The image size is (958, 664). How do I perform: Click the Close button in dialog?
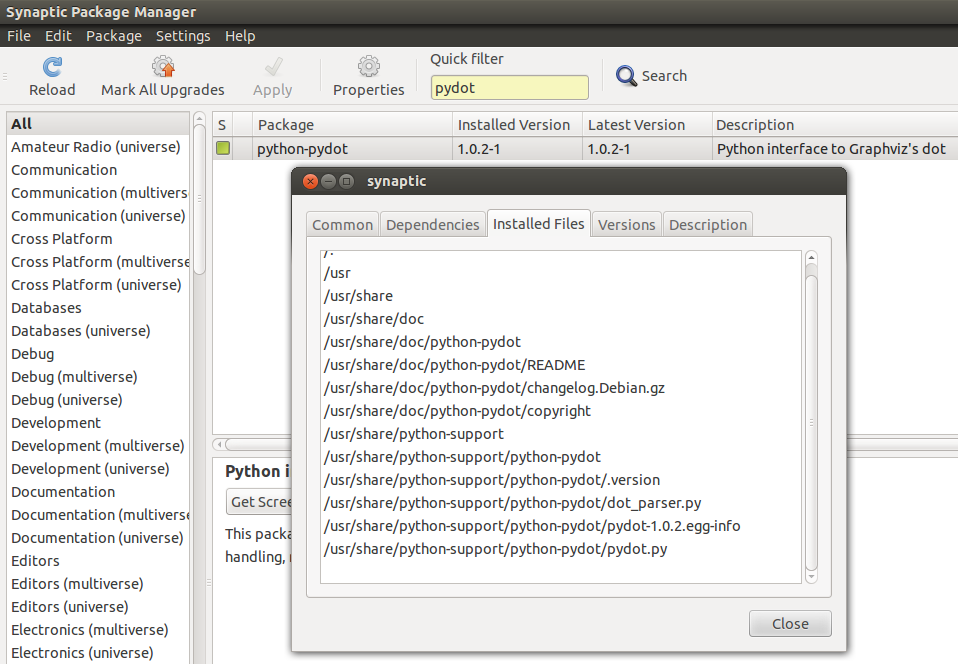790,624
